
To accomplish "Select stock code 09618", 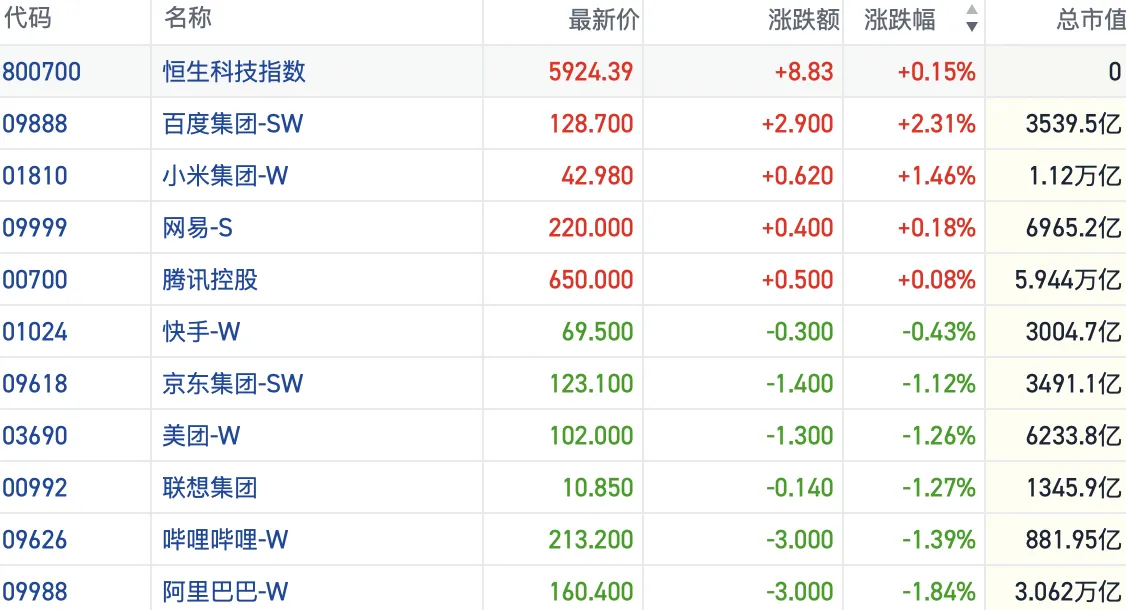I will coord(34,384).
